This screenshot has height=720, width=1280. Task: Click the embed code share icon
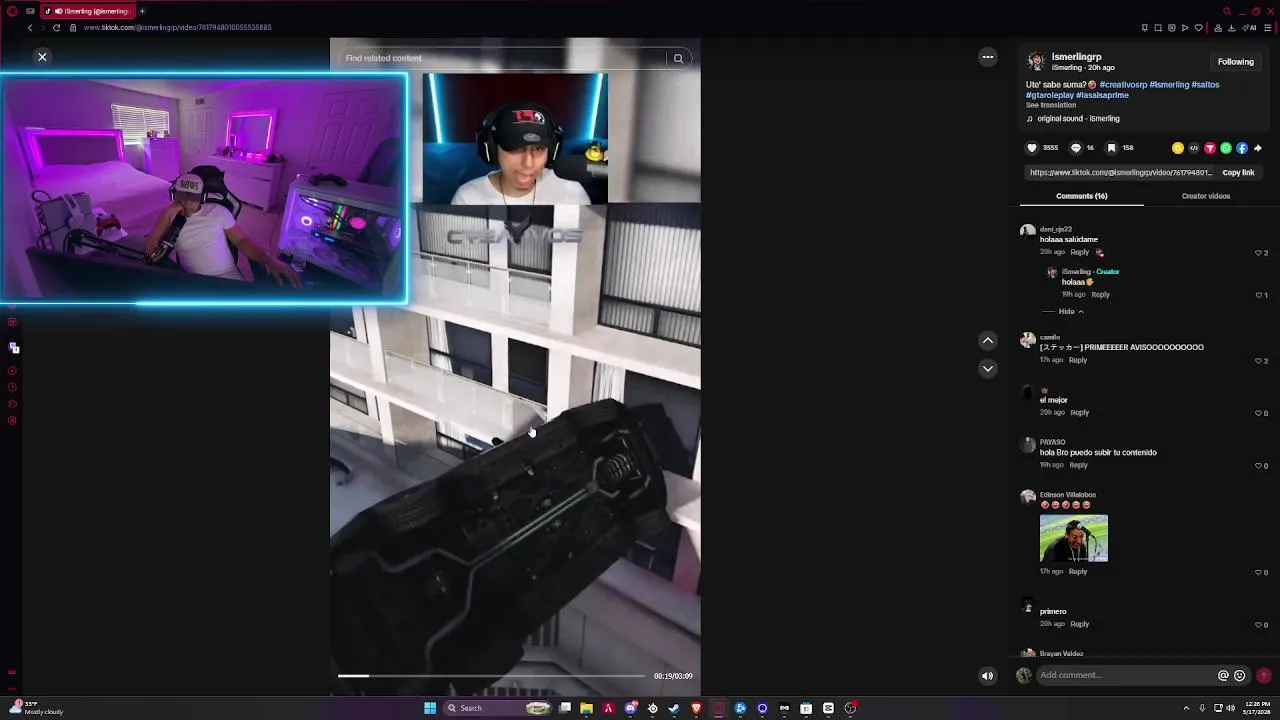(1194, 148)
